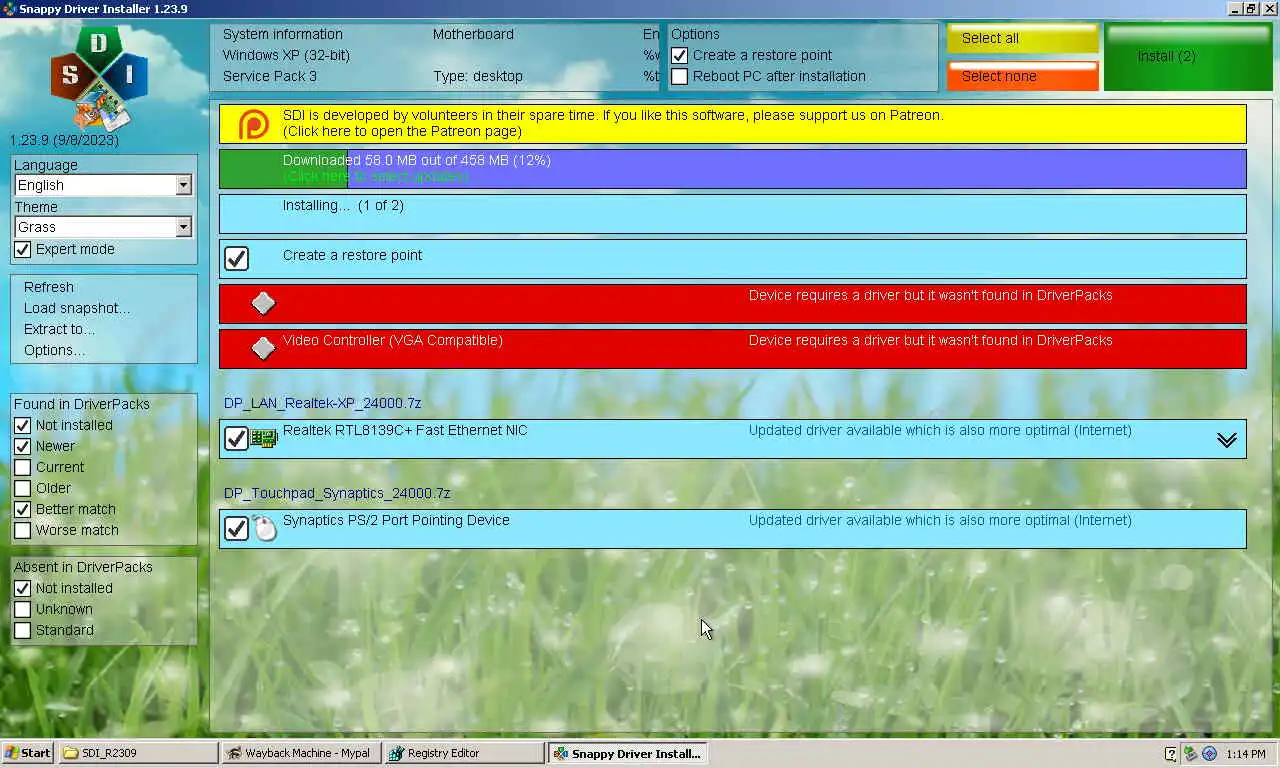The height and width of the screenshot is (768, 1280).
Task: Click the Synaptics mouse device icon
Action: [264, 528]
